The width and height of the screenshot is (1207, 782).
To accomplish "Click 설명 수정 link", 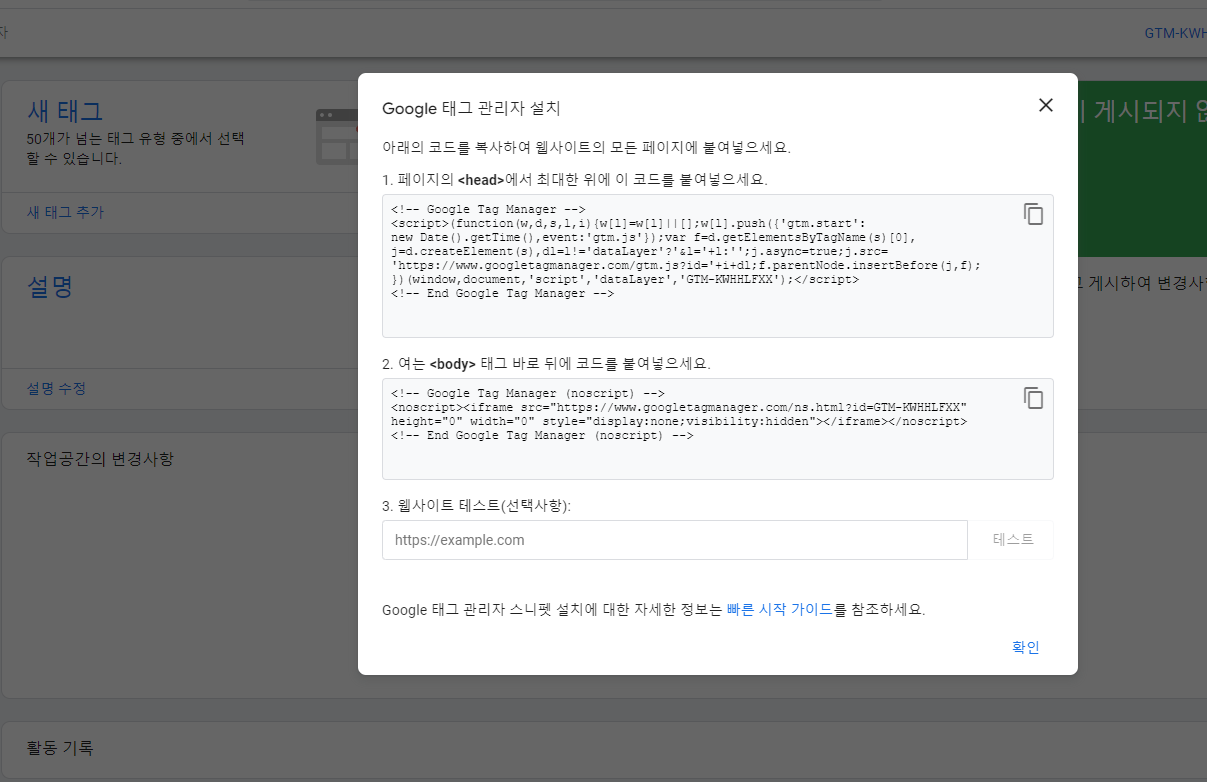I will (56, 388).
